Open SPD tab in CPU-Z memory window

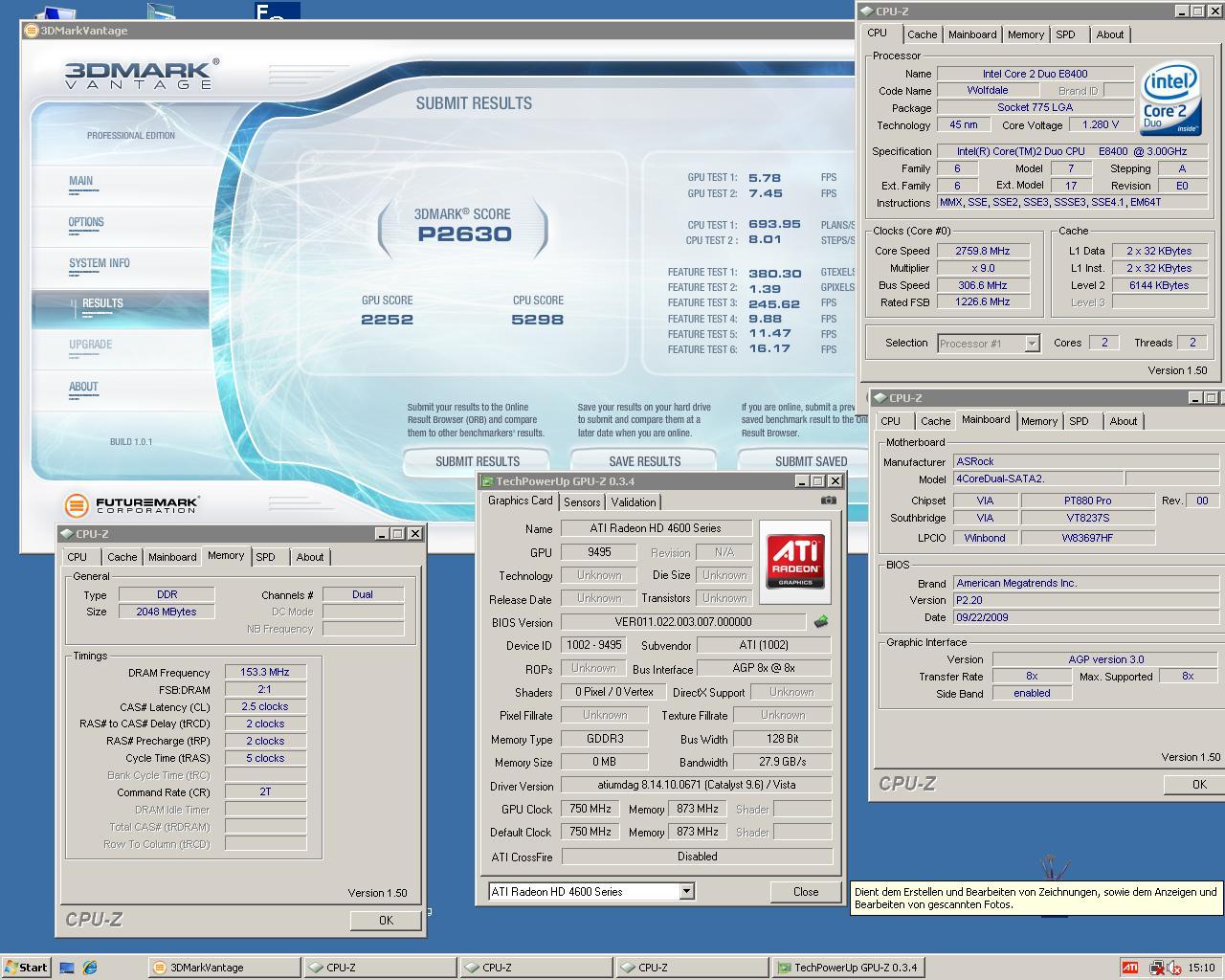[265, 557]
